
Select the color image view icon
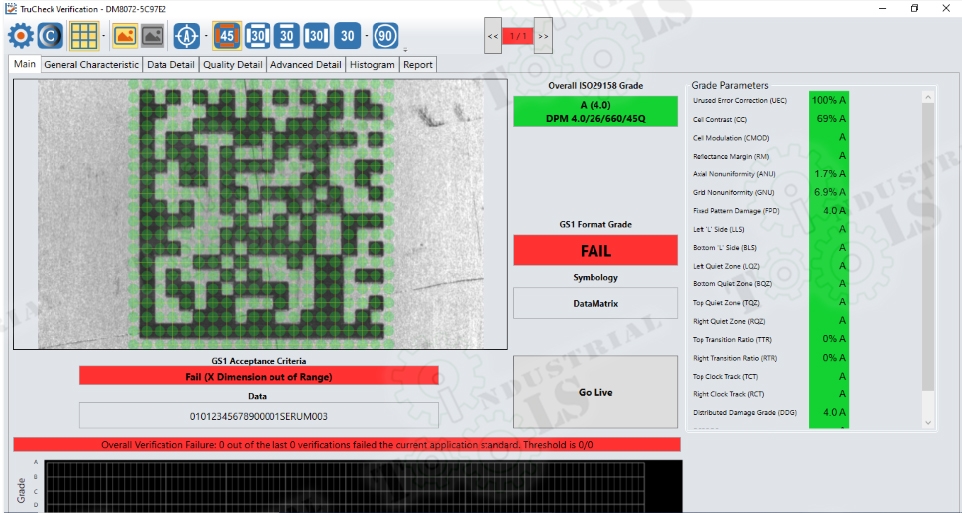(x=125, y=36)
